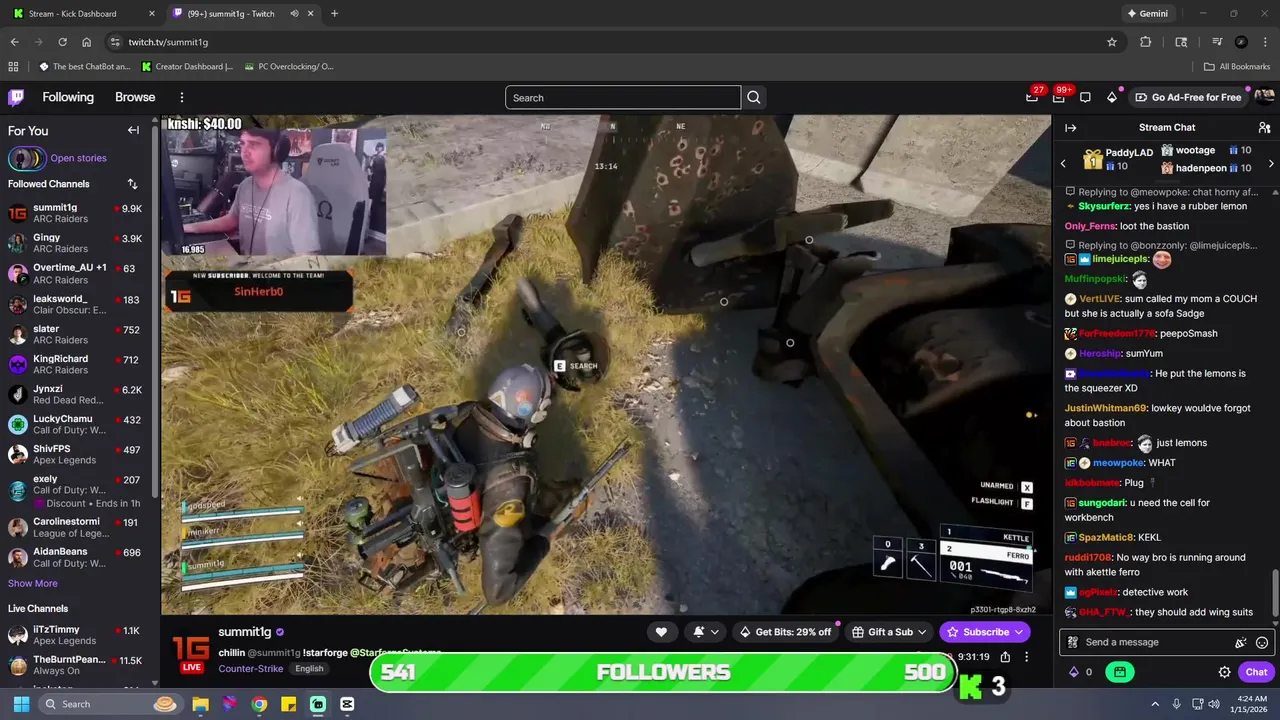This screenshot has height=720, width=1280.
Task: Open the emote picker smiley icon
Action: coord(1262,643)
